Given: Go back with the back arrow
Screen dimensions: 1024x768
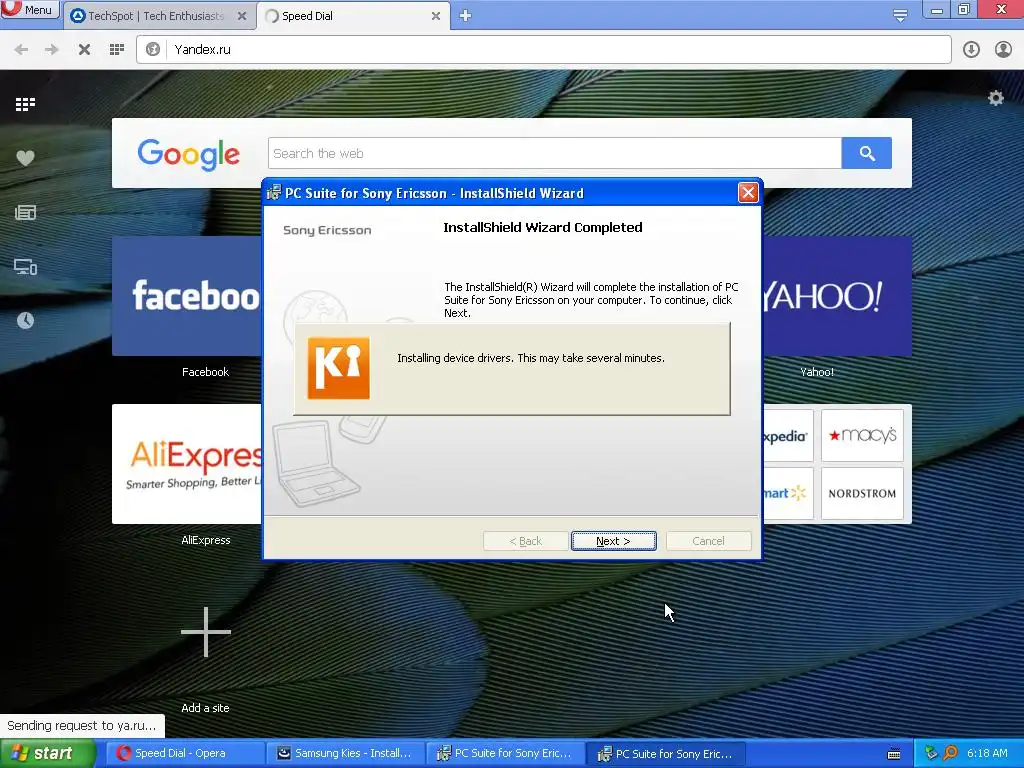Looking at the screenshot, I should coord(21,50).
